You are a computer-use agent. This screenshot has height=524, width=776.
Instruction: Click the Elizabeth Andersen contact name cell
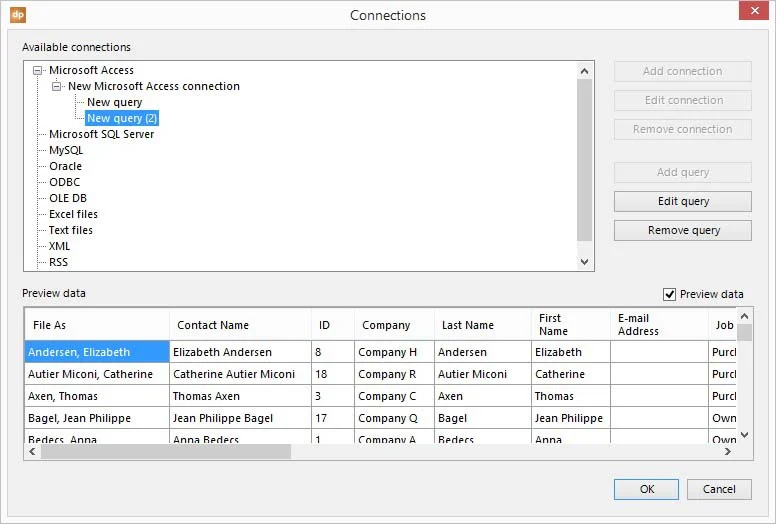(x=241, y=352)
